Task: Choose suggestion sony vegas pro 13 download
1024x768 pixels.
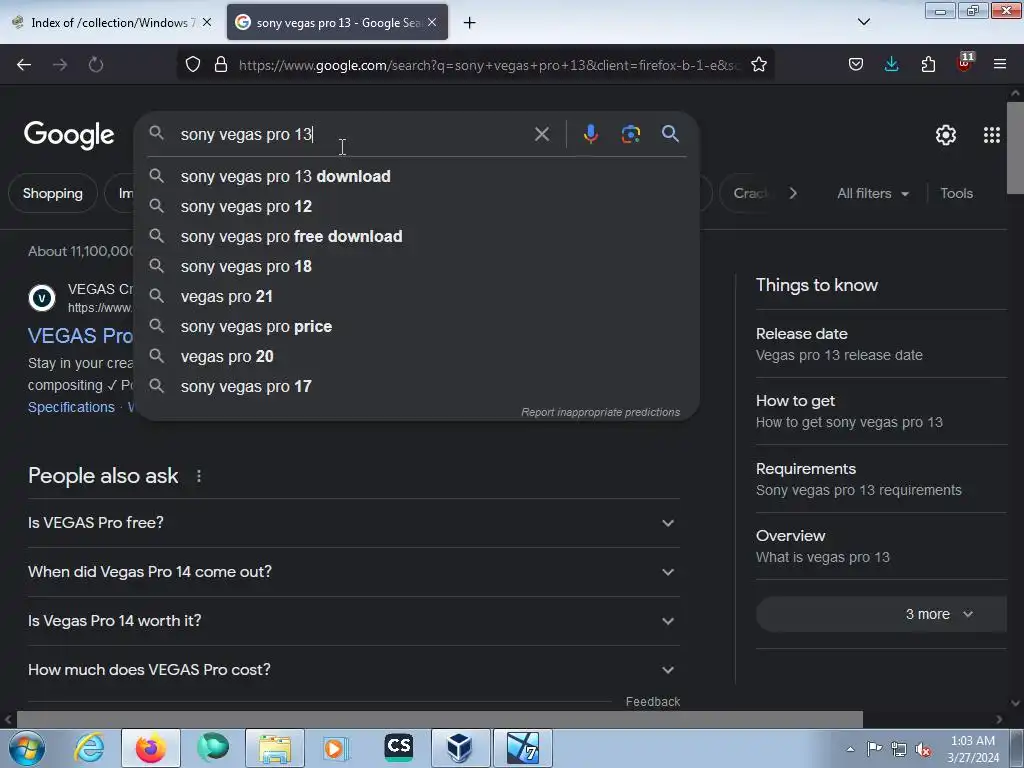Action: pyautogui.click(x=417, y=176)
